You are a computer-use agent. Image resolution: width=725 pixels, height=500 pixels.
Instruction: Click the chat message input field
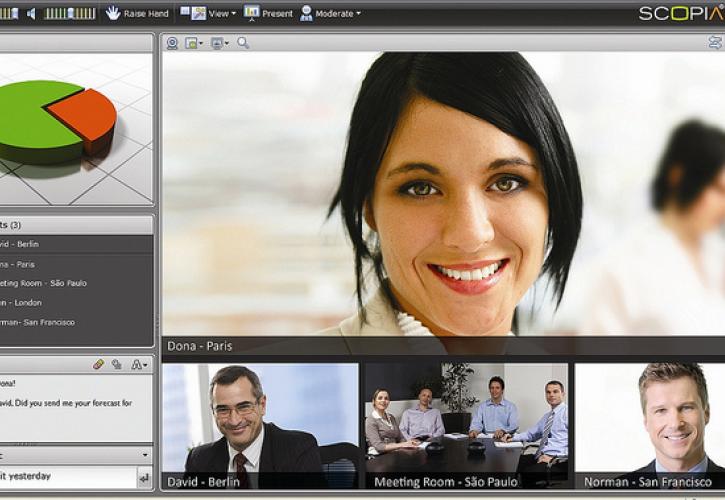coord(68,476)
